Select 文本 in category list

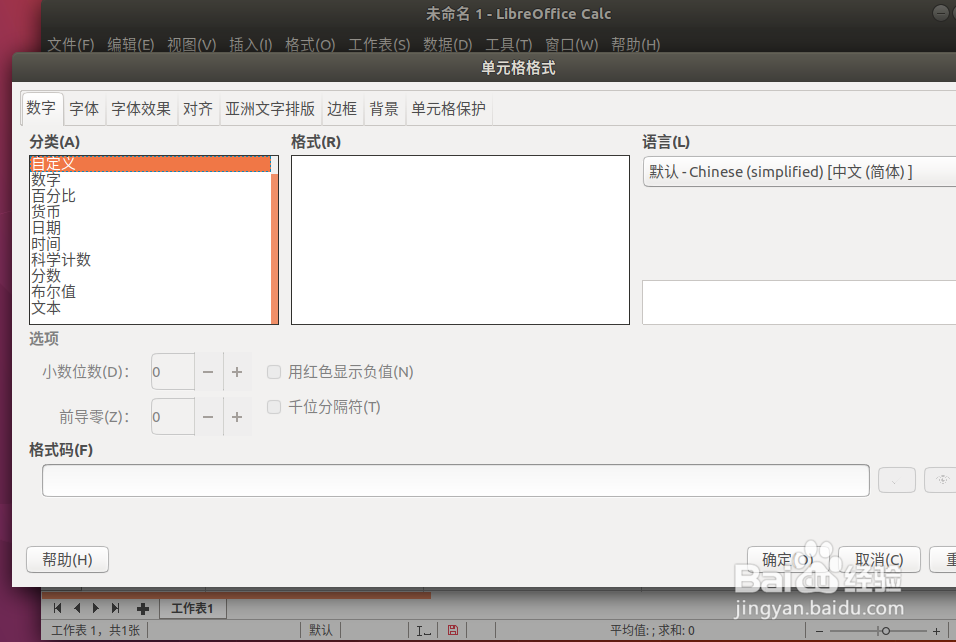coord(150,308)
